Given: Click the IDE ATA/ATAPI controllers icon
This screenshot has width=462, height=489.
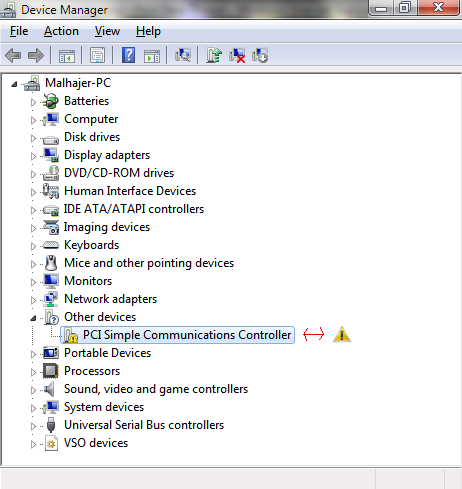Looking at the screenshot, I should (51, 210).
